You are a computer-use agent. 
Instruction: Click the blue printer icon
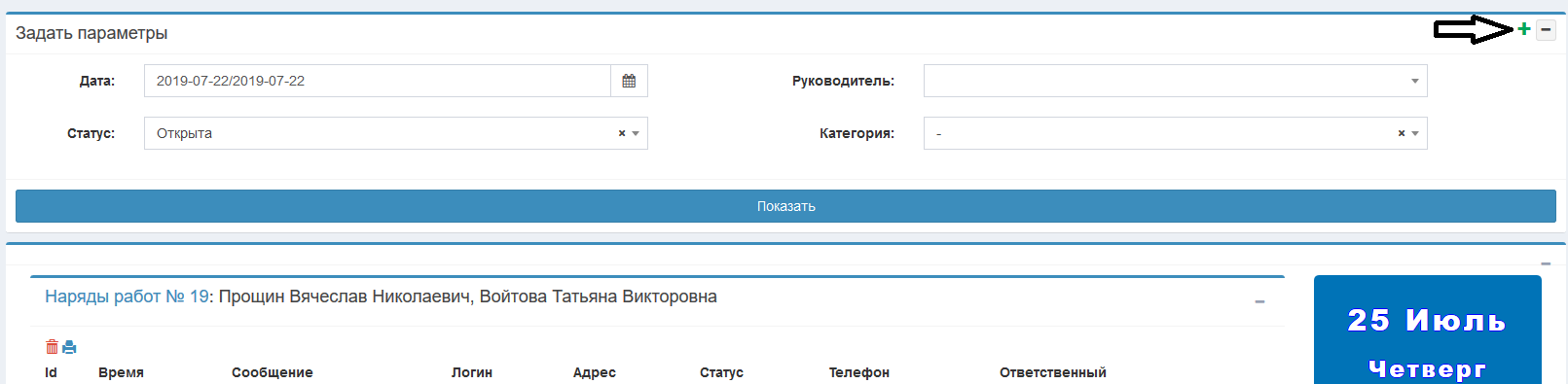[x=69, y=346]
